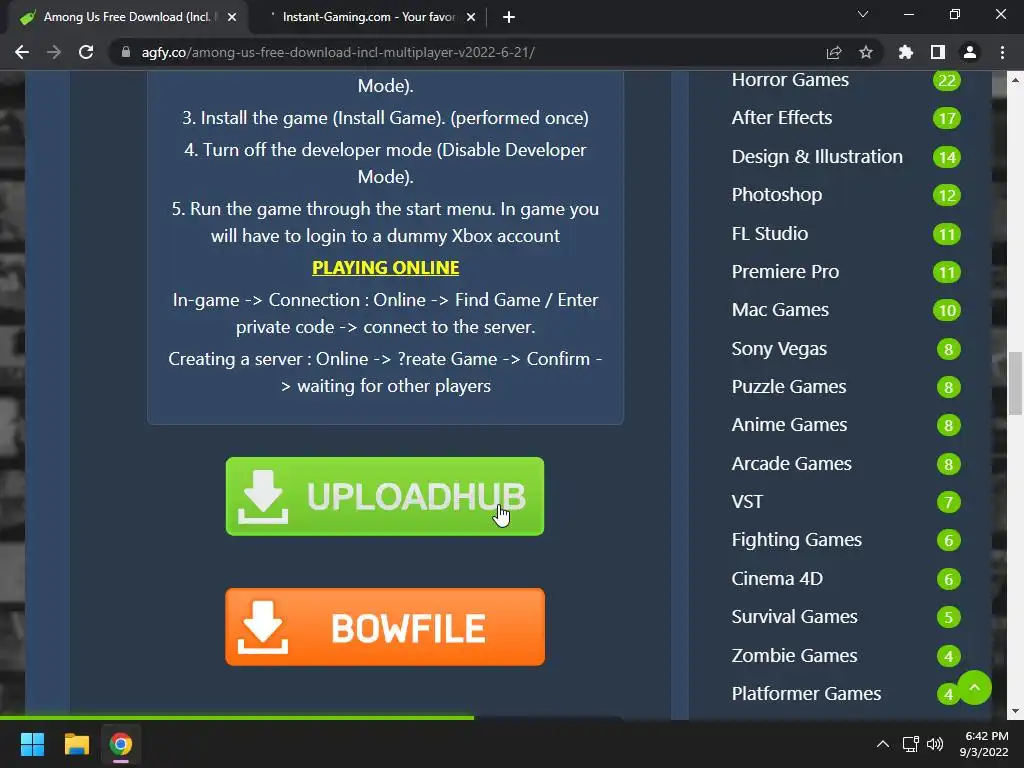Open the Fighting Games category

pos(796,540)
